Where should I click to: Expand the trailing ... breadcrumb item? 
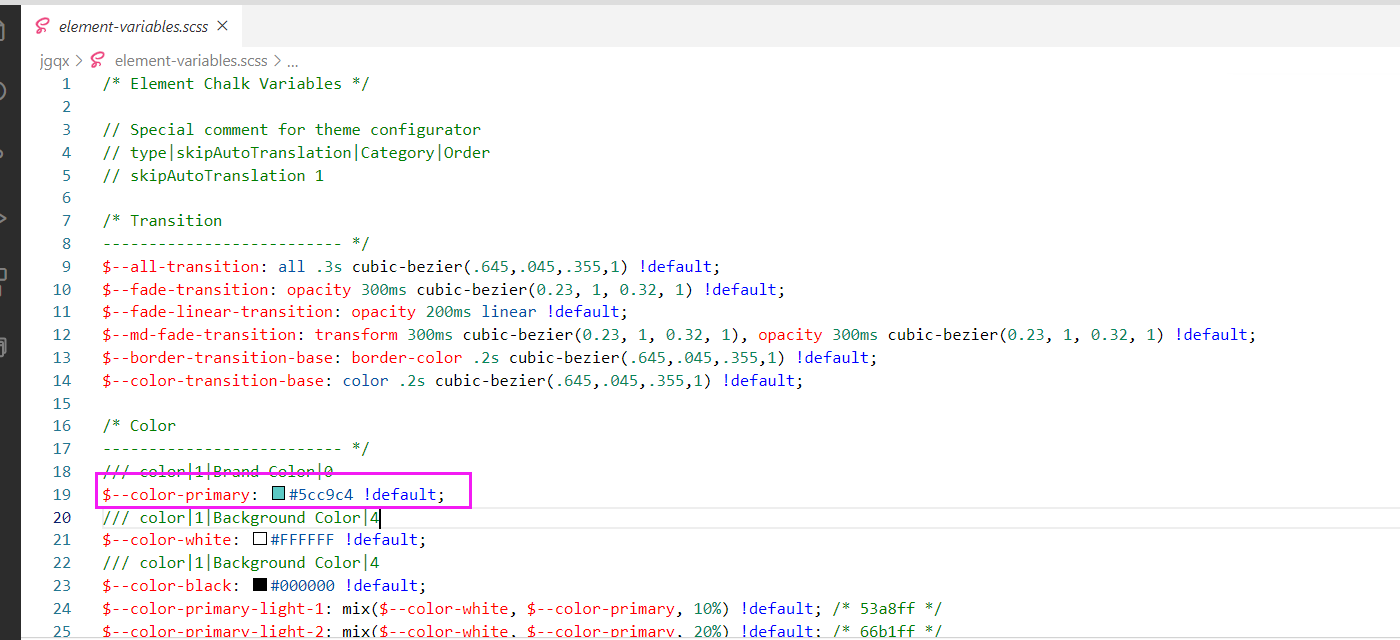click(291, 60)
